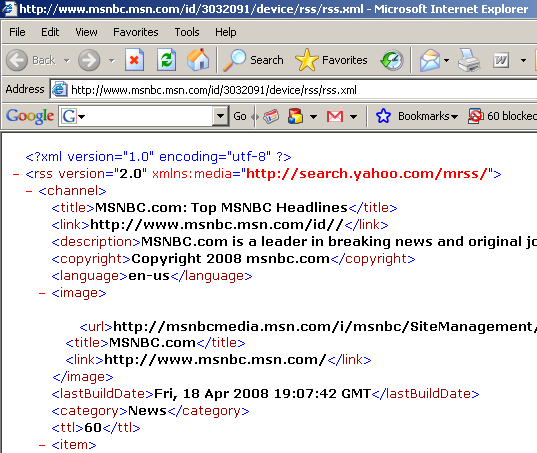Edit with Word icon in toolbar
Viewport: 537px width, 453px height.
501,61
